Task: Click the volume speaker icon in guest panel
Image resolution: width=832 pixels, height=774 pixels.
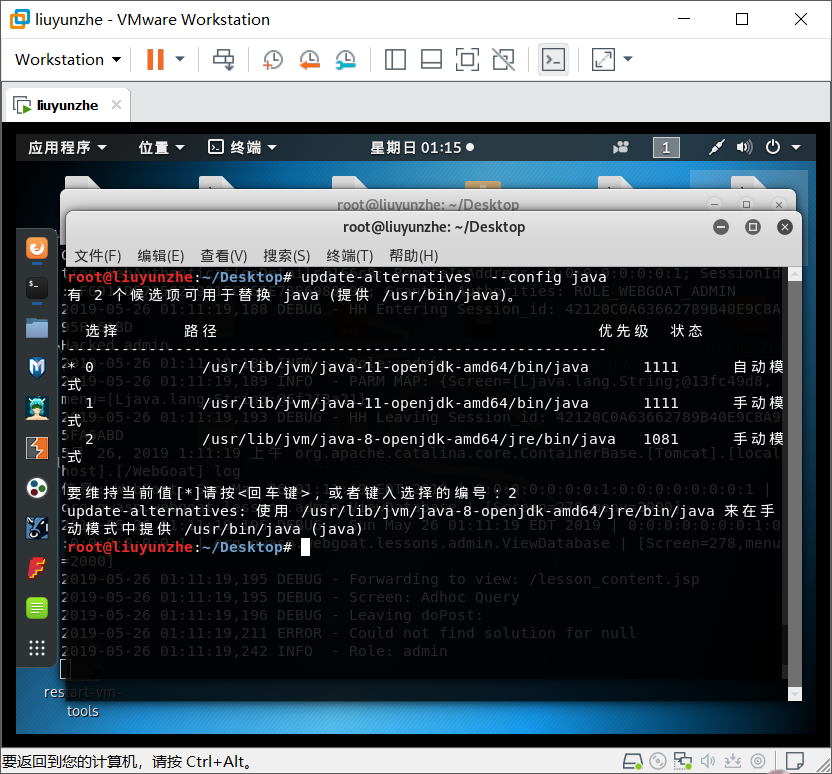Action: click(744, 147)
